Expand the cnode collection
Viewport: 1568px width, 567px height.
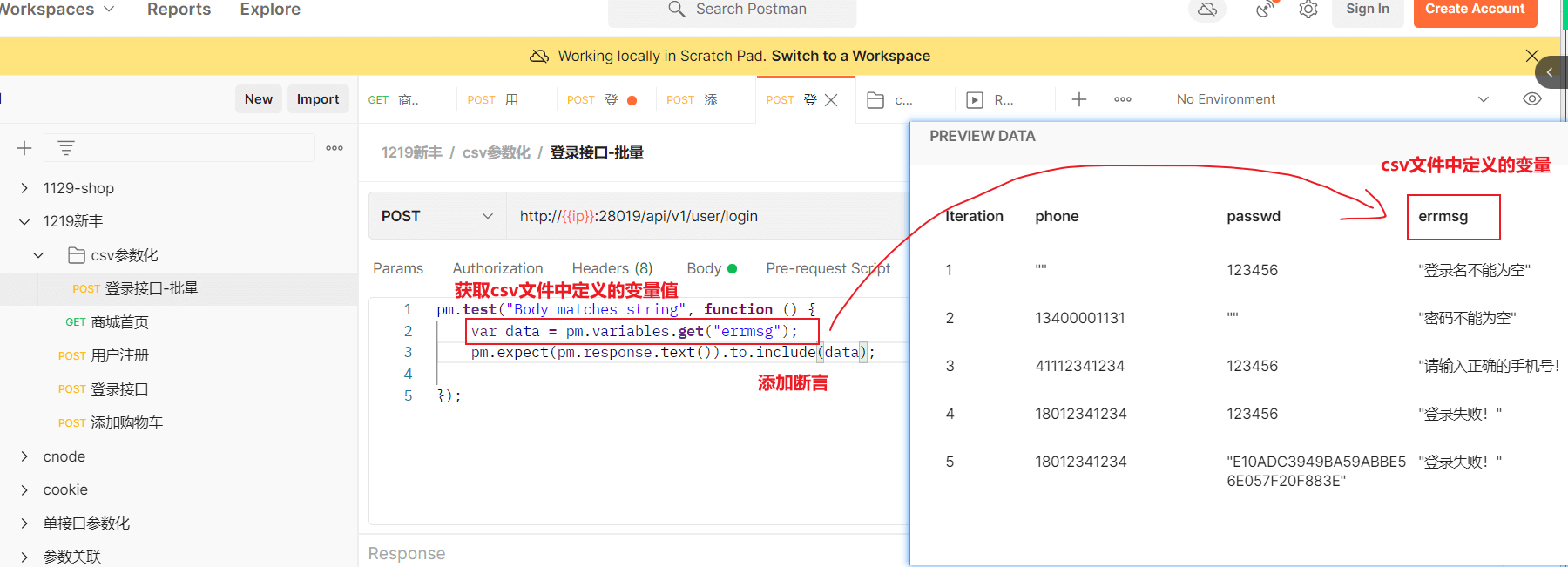24,456
